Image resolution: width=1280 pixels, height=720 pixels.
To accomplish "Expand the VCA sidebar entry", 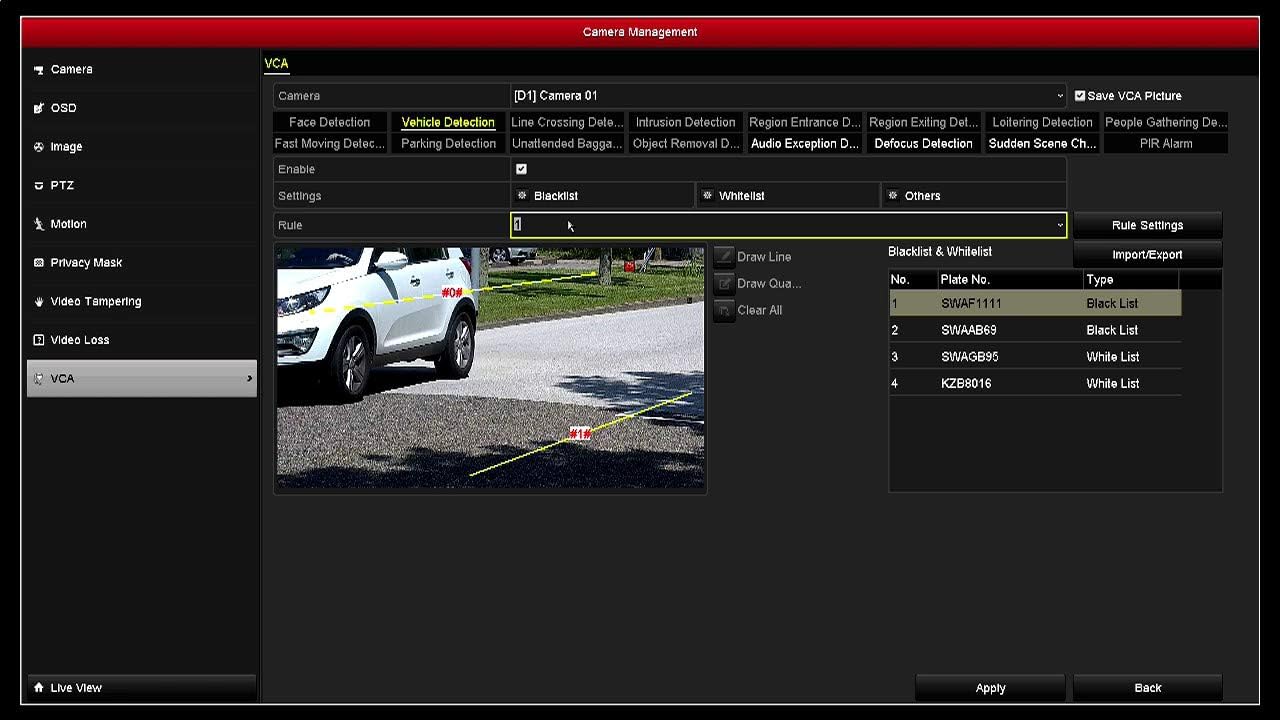I will coord(249,378).
